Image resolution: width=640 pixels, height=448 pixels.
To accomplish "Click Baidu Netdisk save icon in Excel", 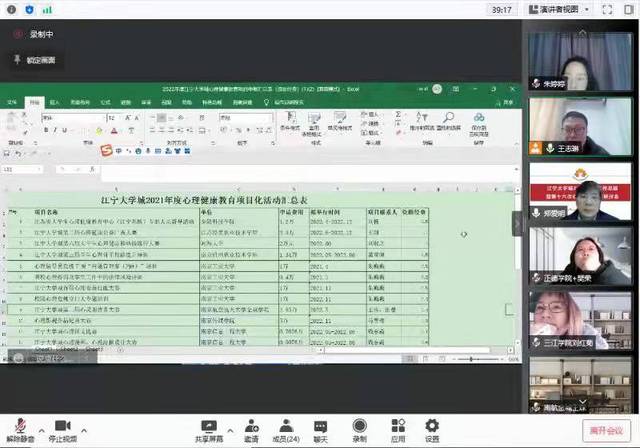I will tap(479, 124).
